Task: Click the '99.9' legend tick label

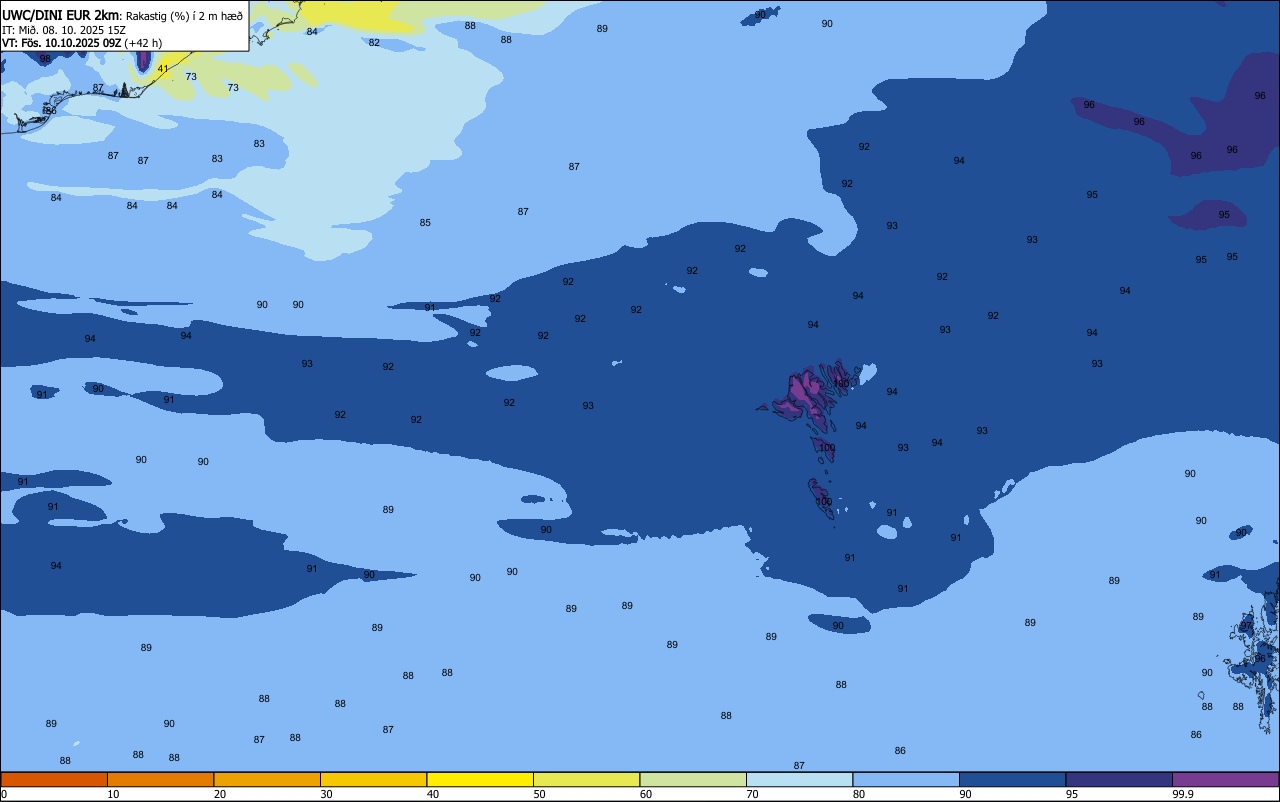Action: tap(1183, 794)
